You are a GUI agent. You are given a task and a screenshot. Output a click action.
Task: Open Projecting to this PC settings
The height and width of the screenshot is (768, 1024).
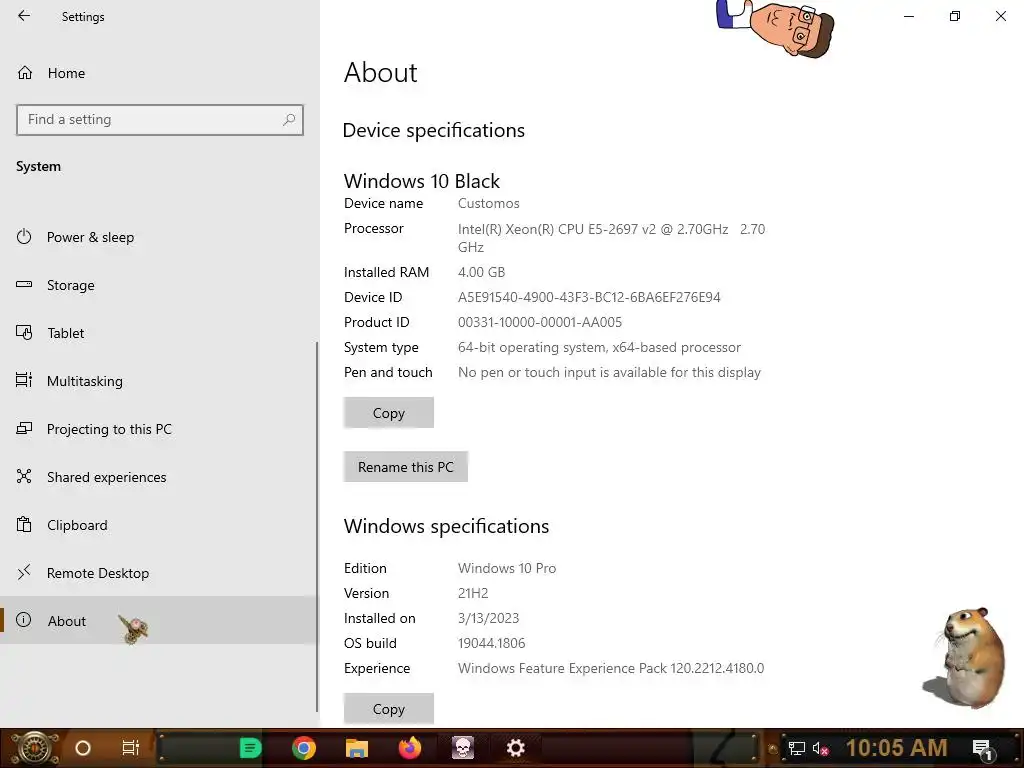(x=159, y=429)
